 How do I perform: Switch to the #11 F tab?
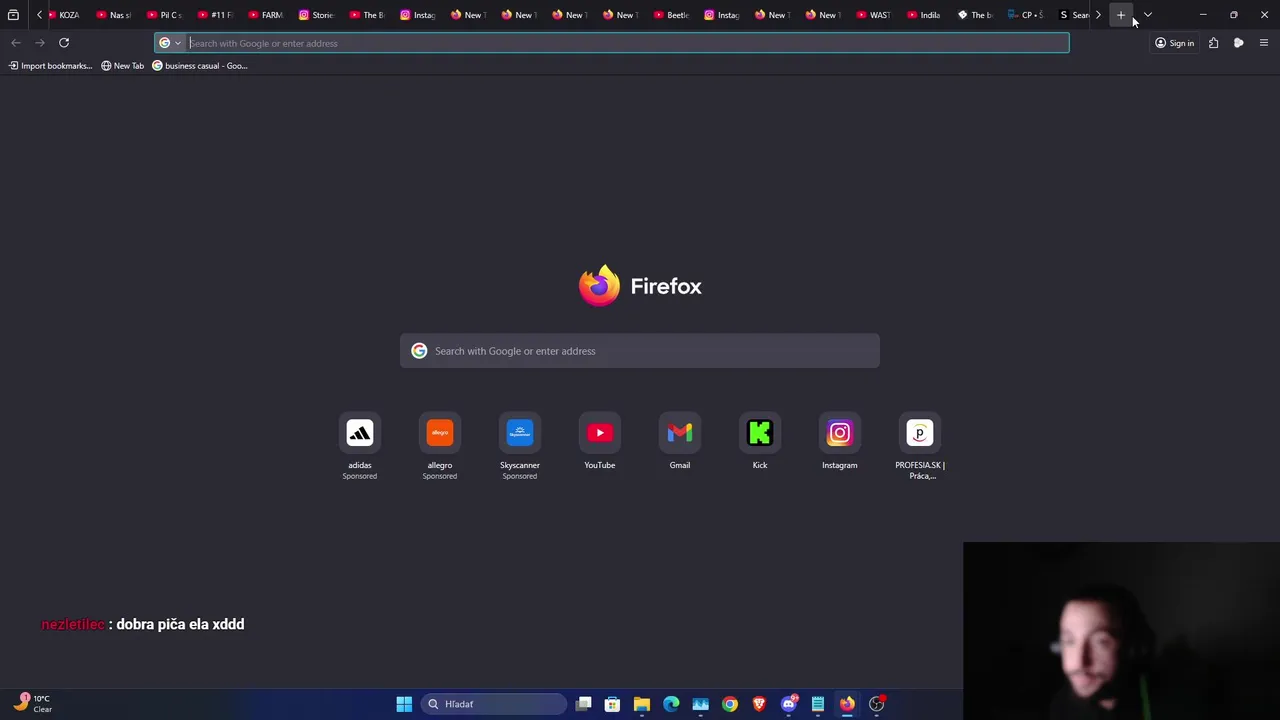217,15
